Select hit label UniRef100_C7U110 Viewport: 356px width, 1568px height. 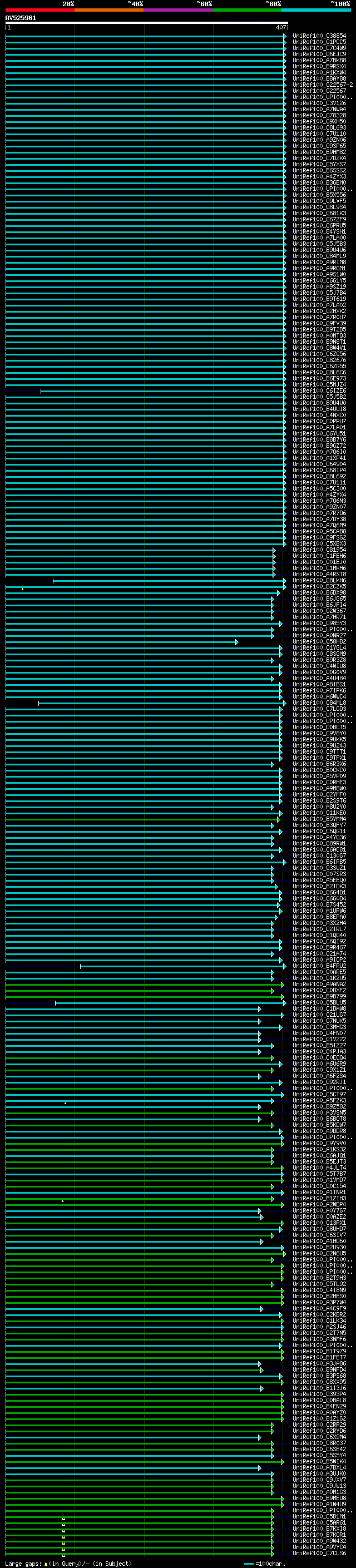coord(319,134)
